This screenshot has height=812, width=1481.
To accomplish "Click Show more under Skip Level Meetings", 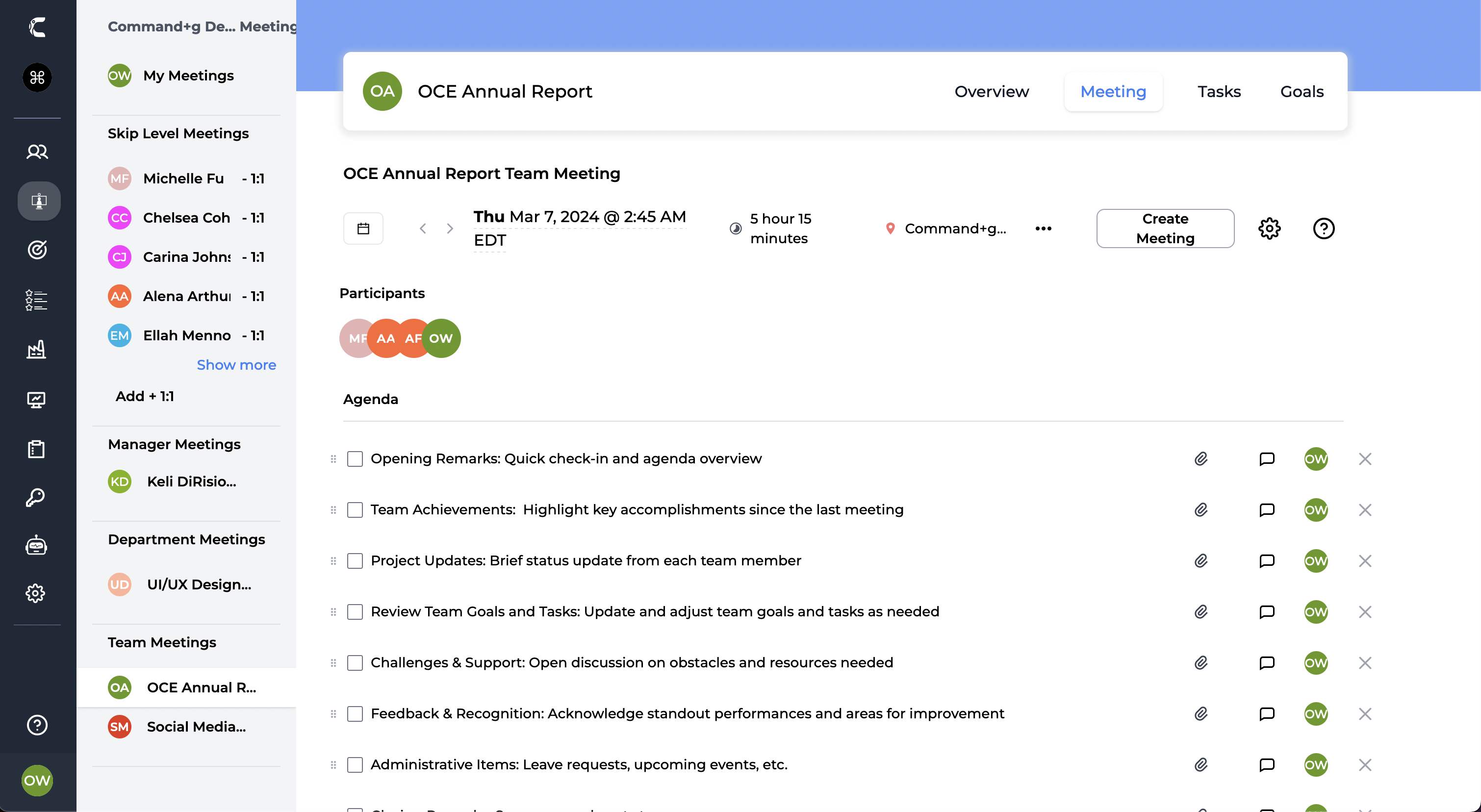I will 236,364.
